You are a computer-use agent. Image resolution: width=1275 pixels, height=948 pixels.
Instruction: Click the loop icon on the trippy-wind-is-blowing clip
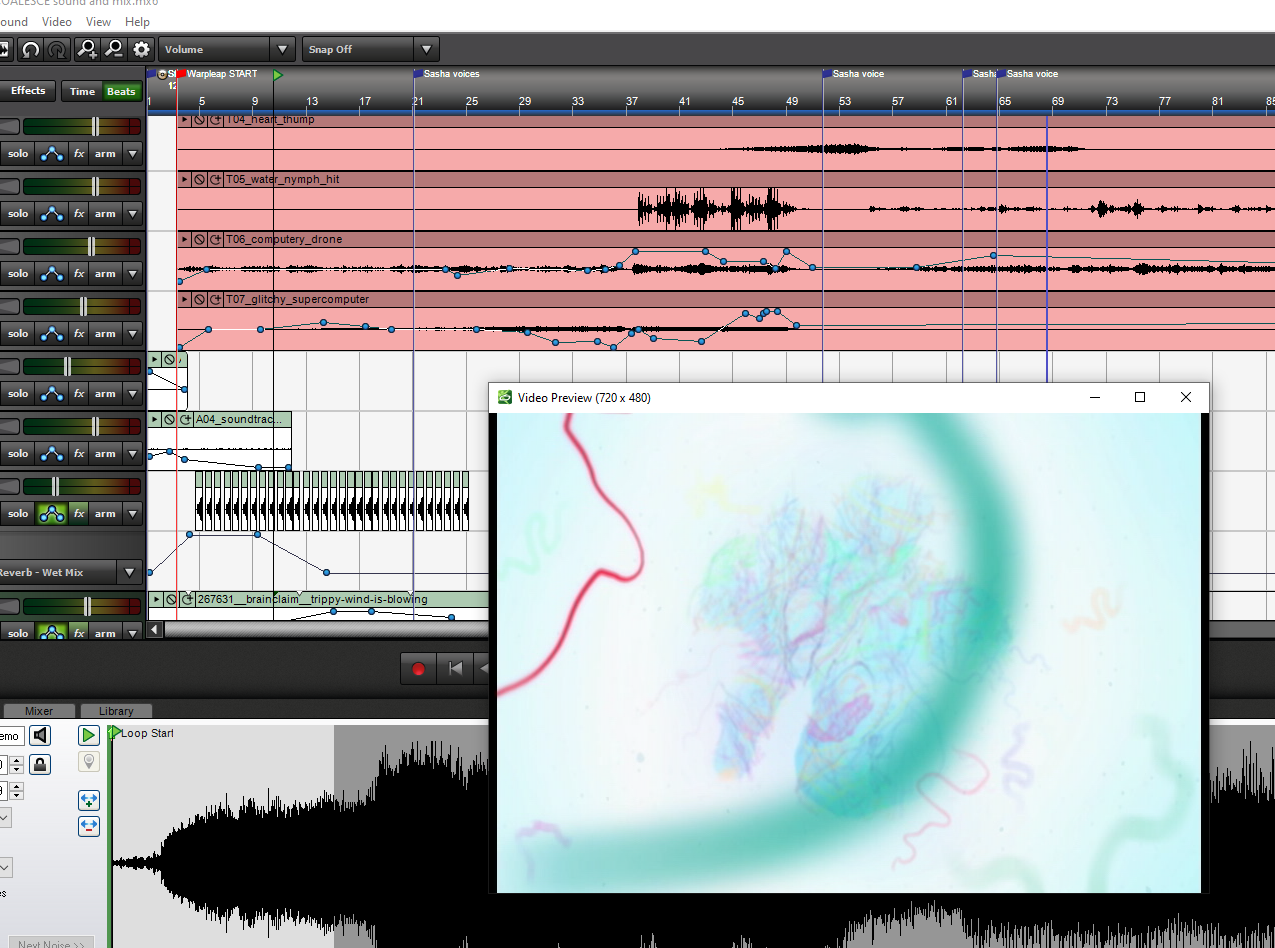[187, 600]
